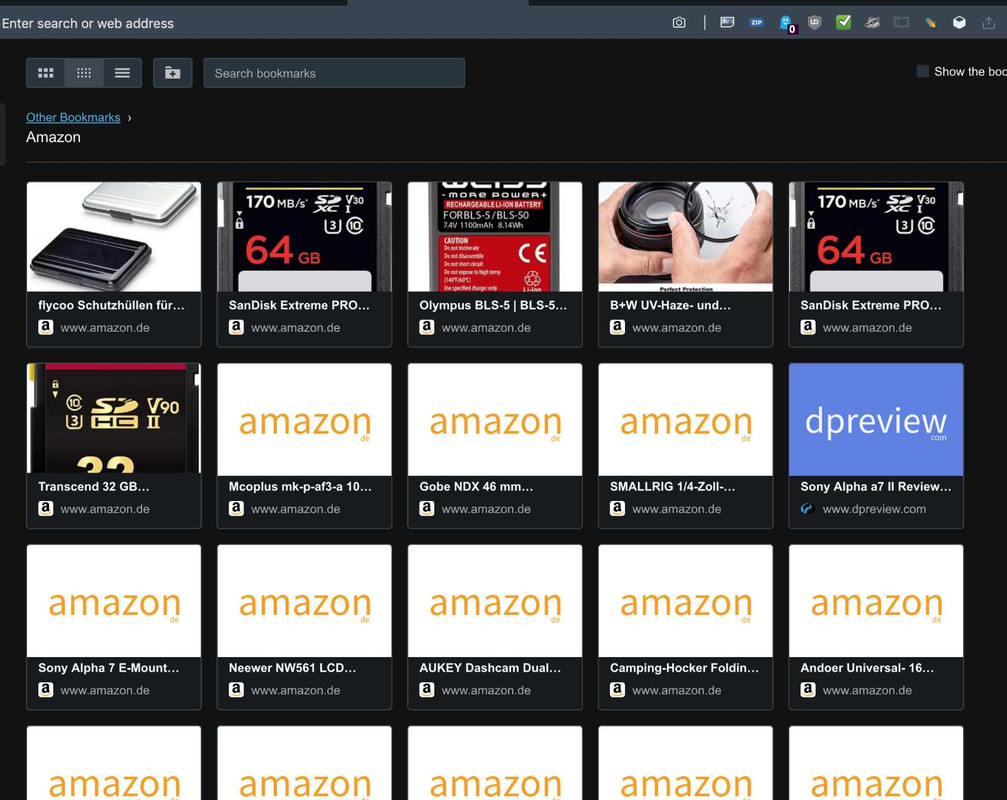Click 'Olympus BLS-5 | BLS-5…' bookmark title
This screenshot has width=1007, height=800.
pyautogui.click(x=493, y=305)
